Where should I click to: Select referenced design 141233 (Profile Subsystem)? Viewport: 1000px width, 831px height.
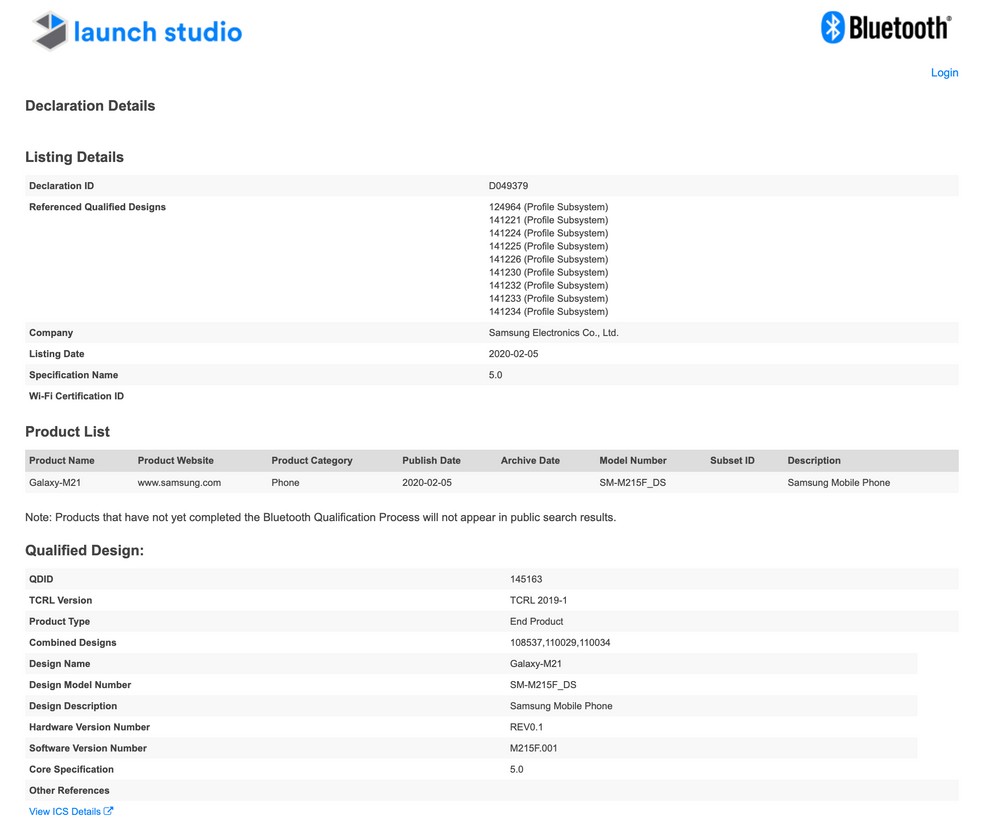pyautogui.click(x=548, y=298)
